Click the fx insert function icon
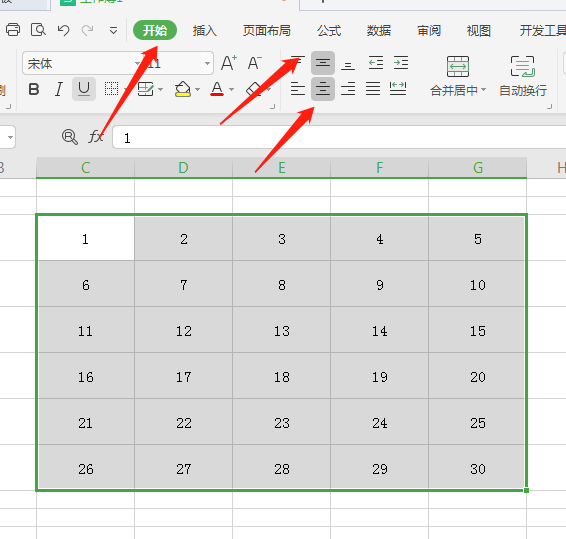This screenshot has width=566, height=539. 95,137
